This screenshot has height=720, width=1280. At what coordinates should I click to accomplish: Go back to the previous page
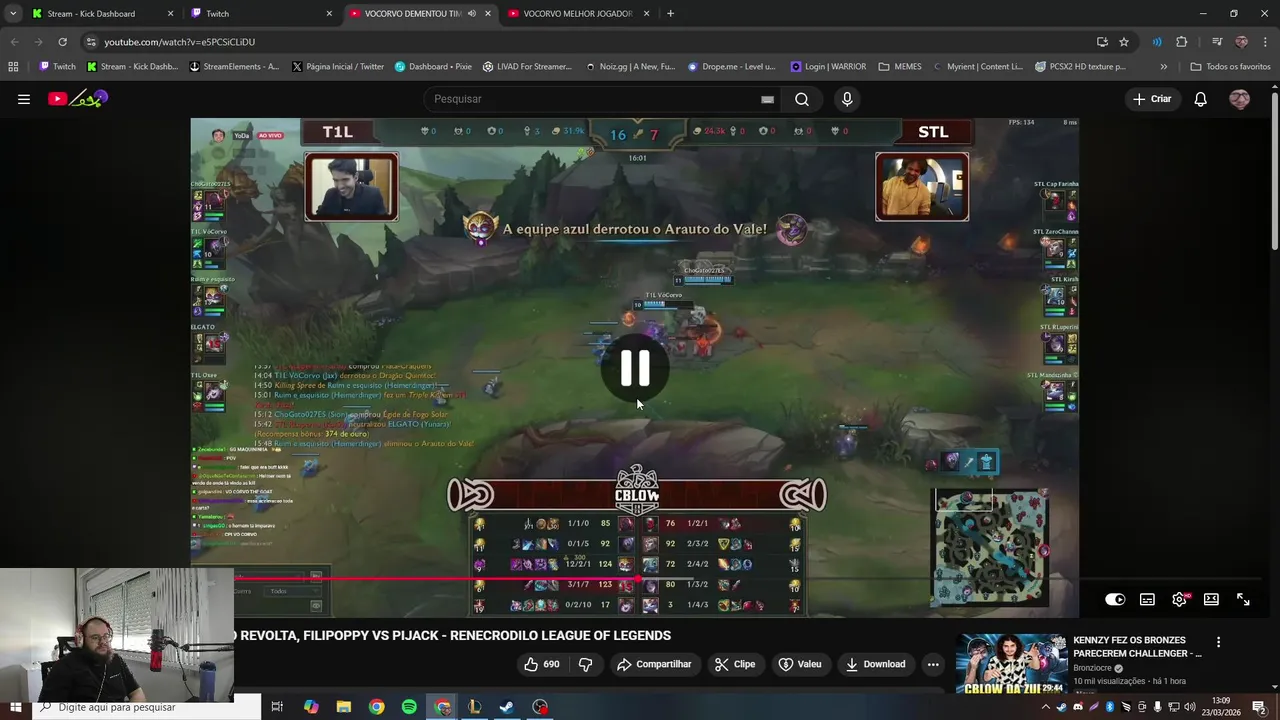click(x=14, y=42)
